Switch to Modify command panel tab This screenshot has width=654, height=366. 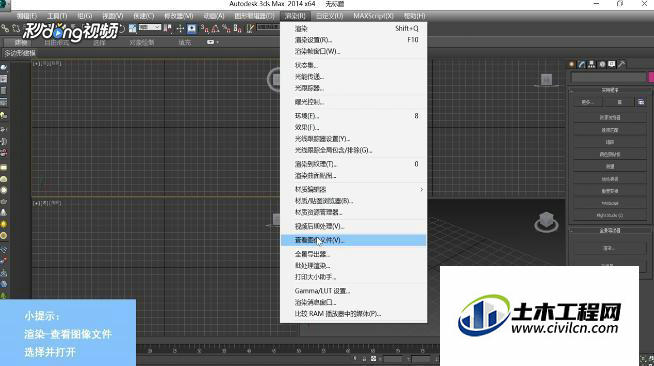582,64
